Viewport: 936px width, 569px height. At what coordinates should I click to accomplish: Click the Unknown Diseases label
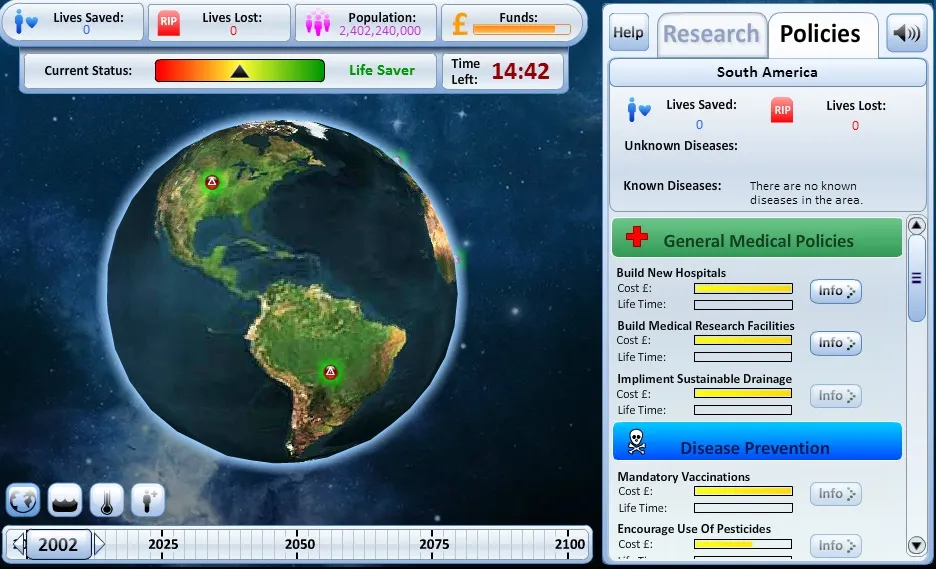[x=681, y=146]
